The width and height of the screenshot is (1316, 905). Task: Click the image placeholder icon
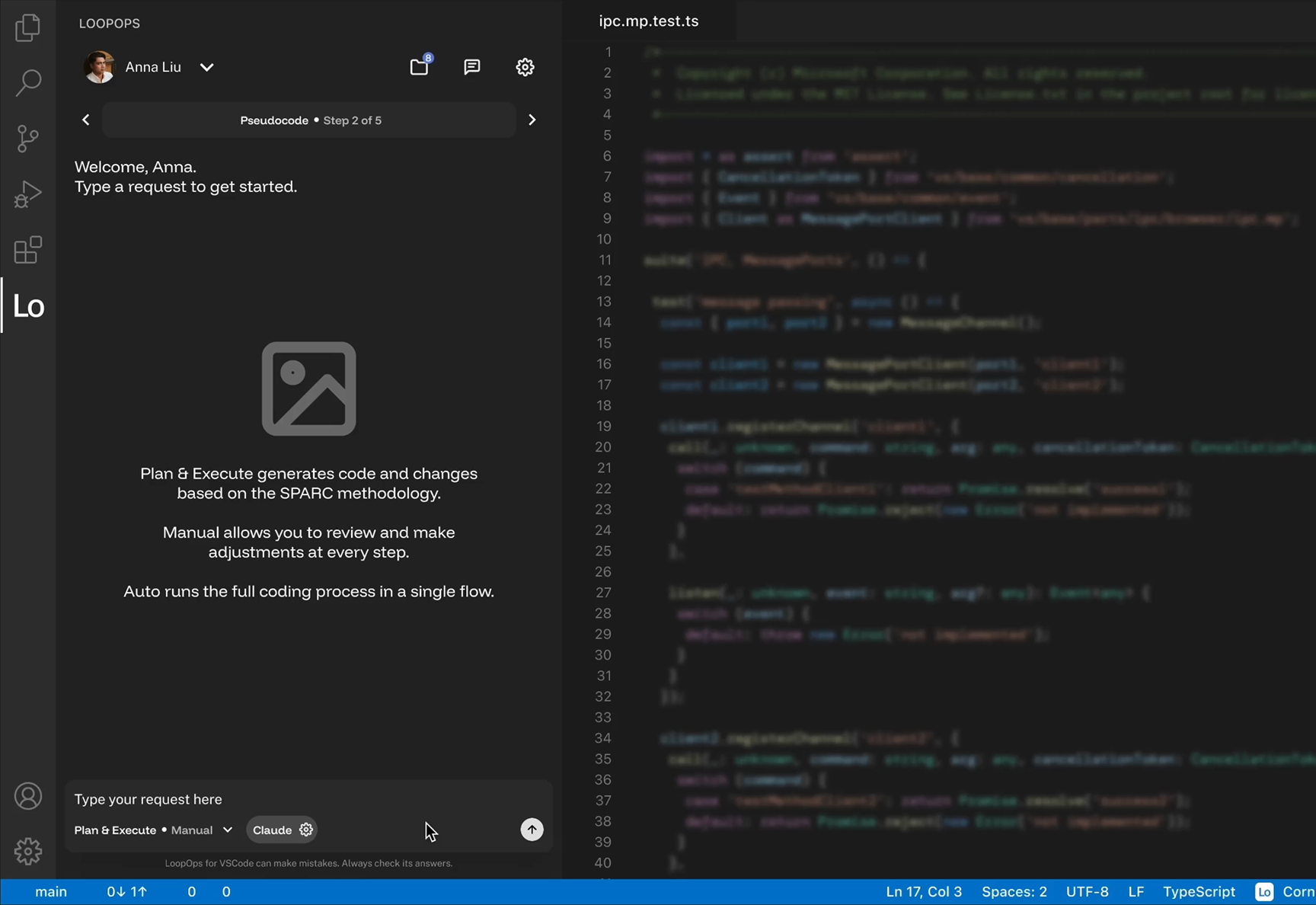click(309, 389)
